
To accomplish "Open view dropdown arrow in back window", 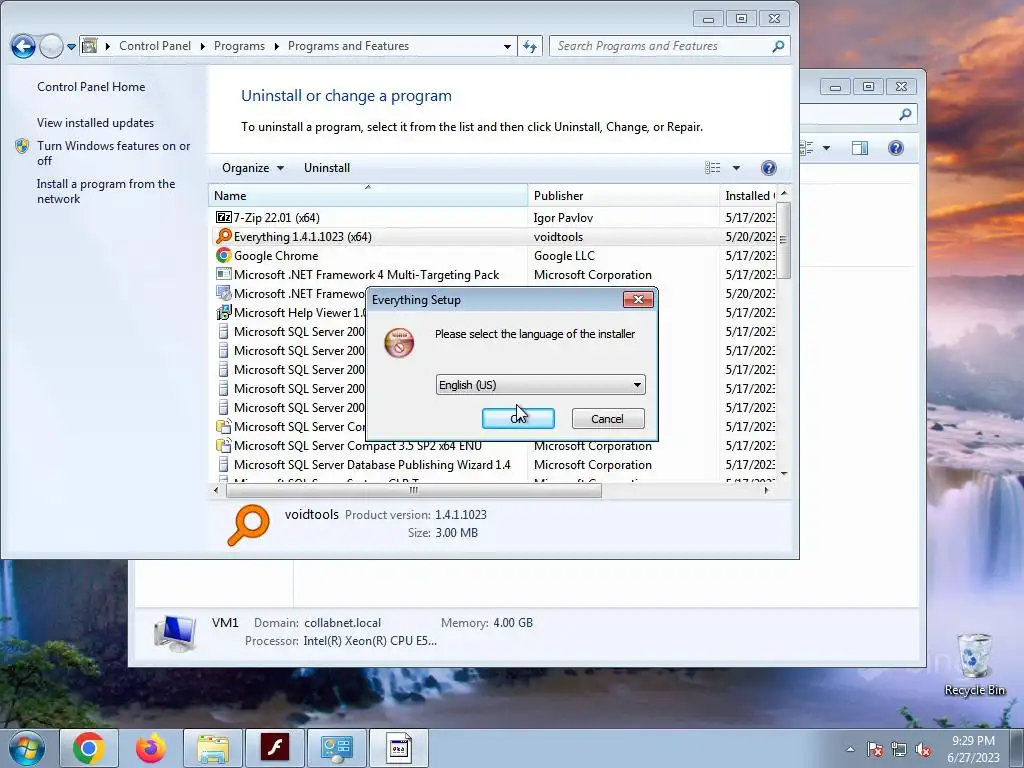I will tap(826, 148).
